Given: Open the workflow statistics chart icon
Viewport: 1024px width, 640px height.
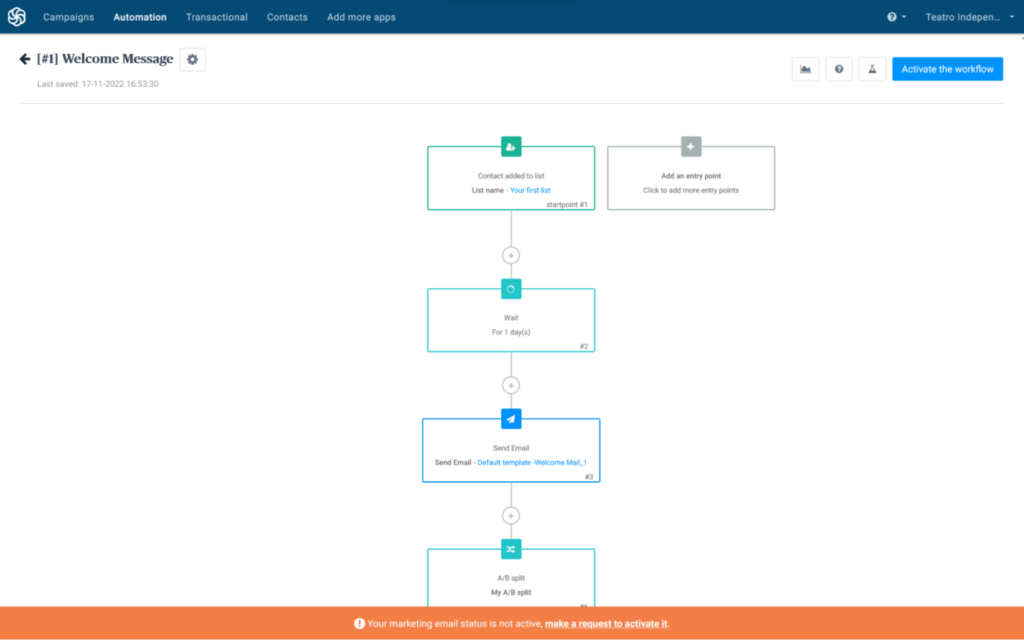Looking at the screenshot, I should 805,68.
